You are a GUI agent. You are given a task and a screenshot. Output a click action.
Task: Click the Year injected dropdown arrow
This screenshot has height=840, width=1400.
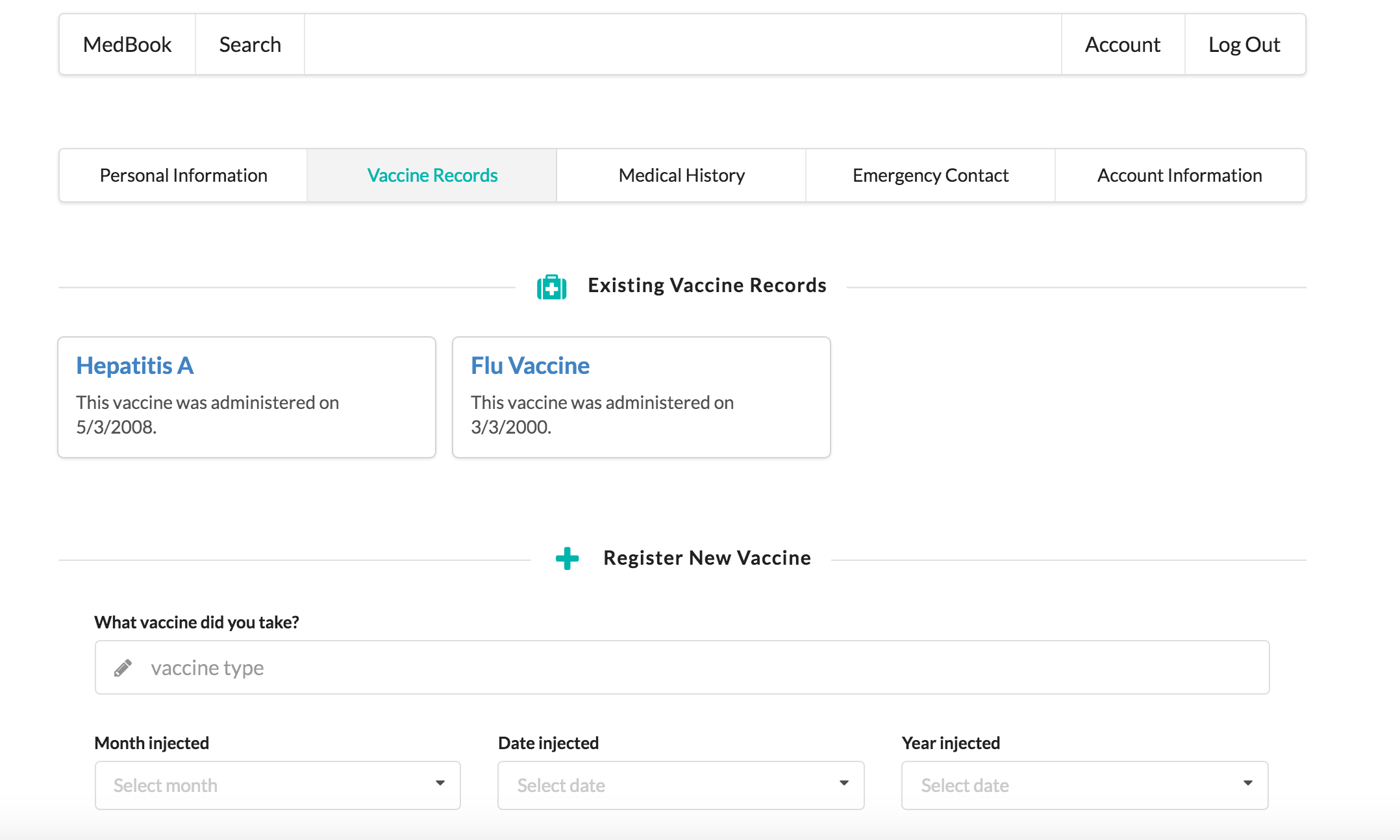[x=1248, y=784]
